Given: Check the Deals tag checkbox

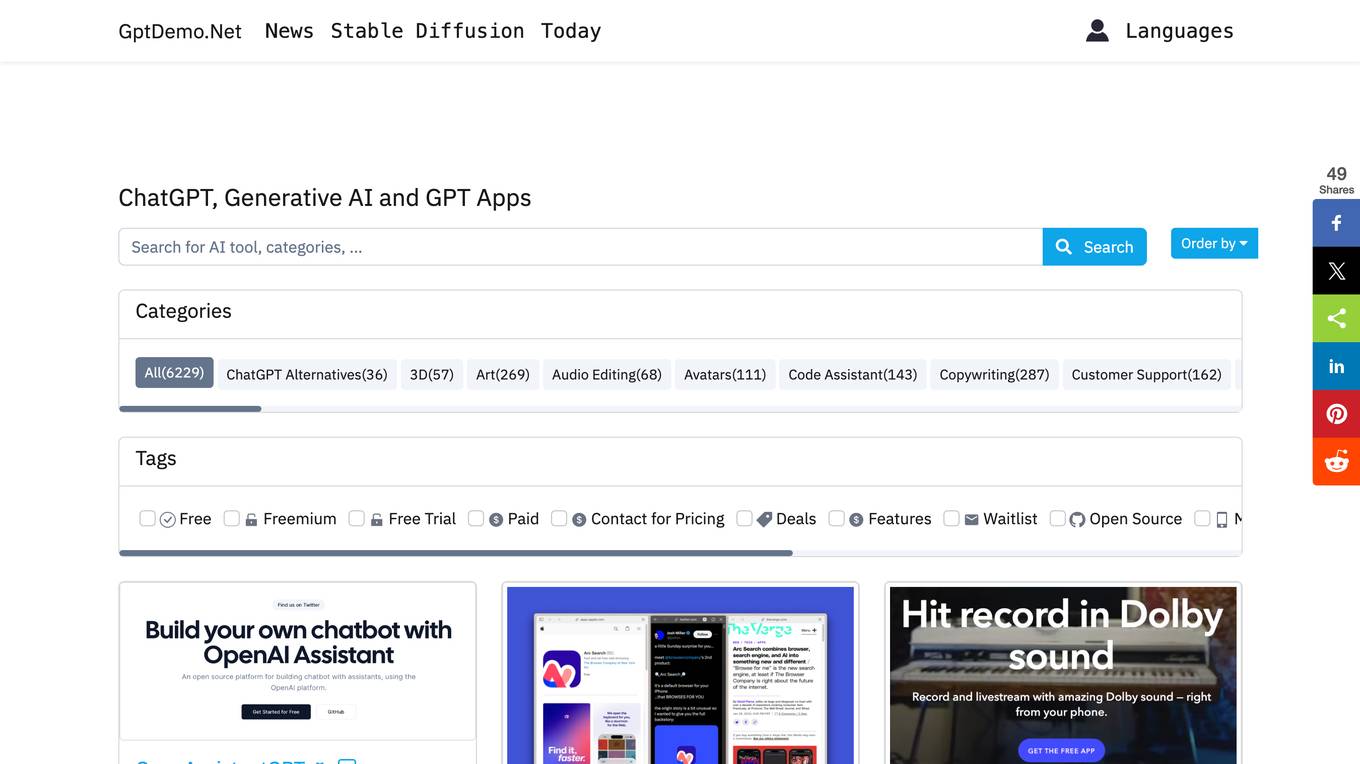Looking at the screenshot, I should [x=744, y=518].
